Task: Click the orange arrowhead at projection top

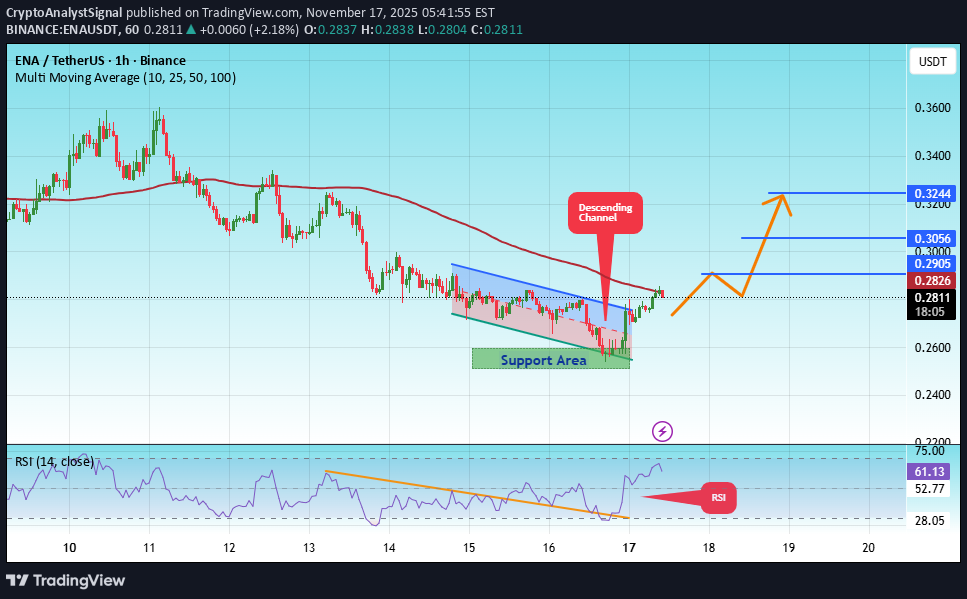Action: point(777,199)
